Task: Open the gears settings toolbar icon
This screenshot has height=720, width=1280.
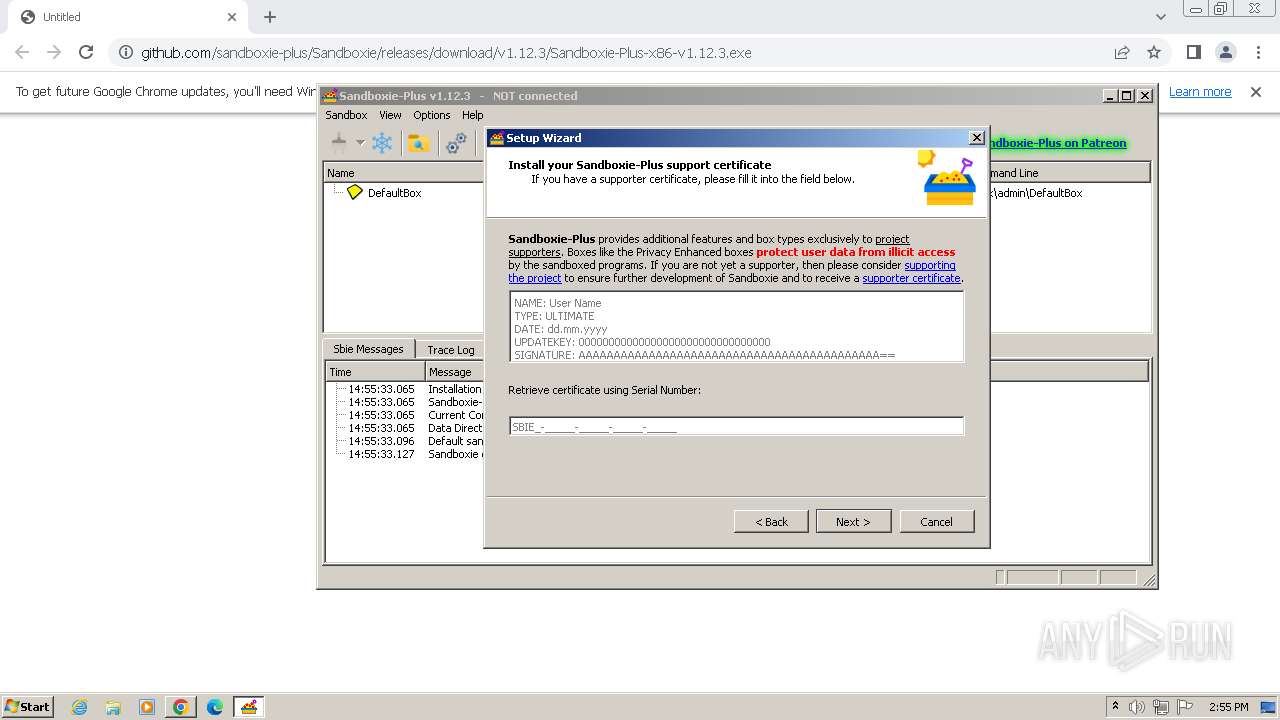Action: point(456,143)
